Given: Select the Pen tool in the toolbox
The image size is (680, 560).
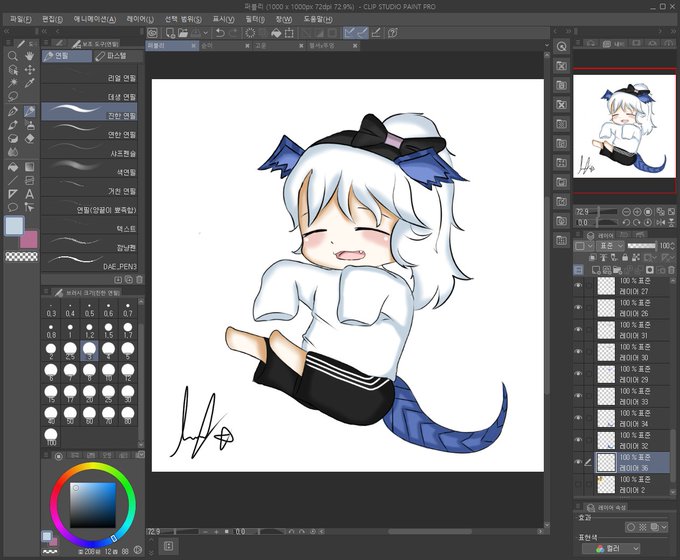Looking at the screenshot, I should pos(13,111).
